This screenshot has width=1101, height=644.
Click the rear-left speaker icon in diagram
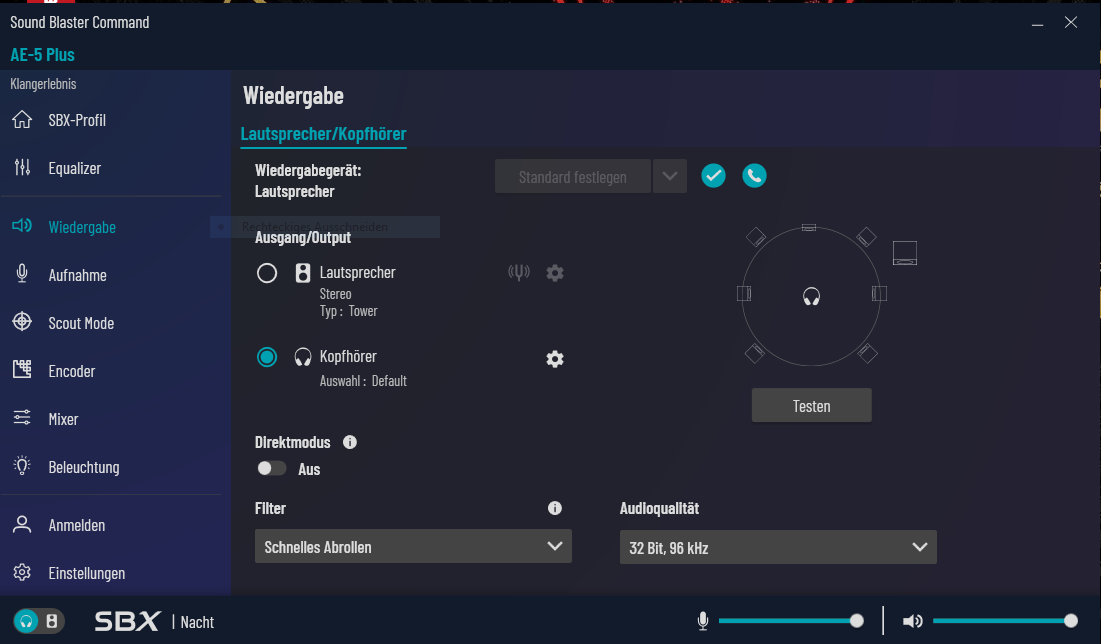point(755,353)
